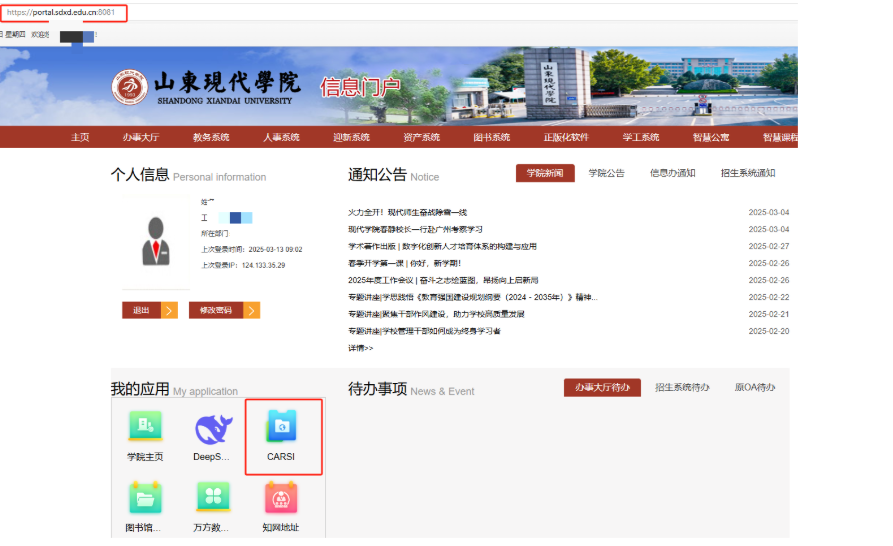Click the university logo emblem
This screenshot has width=893, height=546.
click(x=130, y=87)
